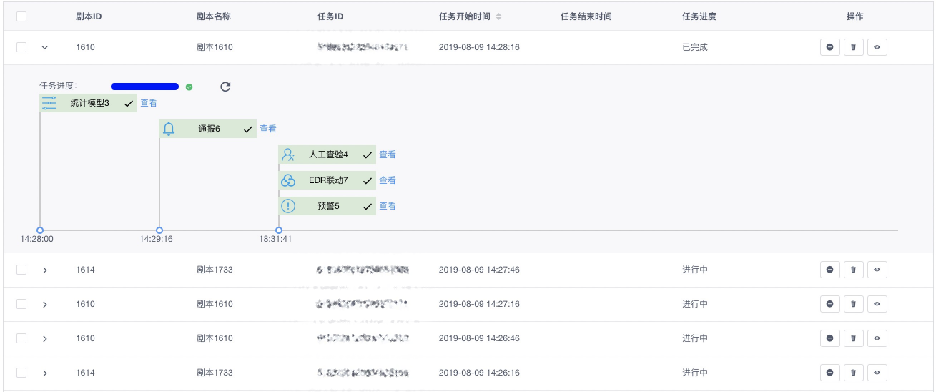Delete the task started at 14:26:16
This screenshot has height=392, width=936.
pos(853,372)
